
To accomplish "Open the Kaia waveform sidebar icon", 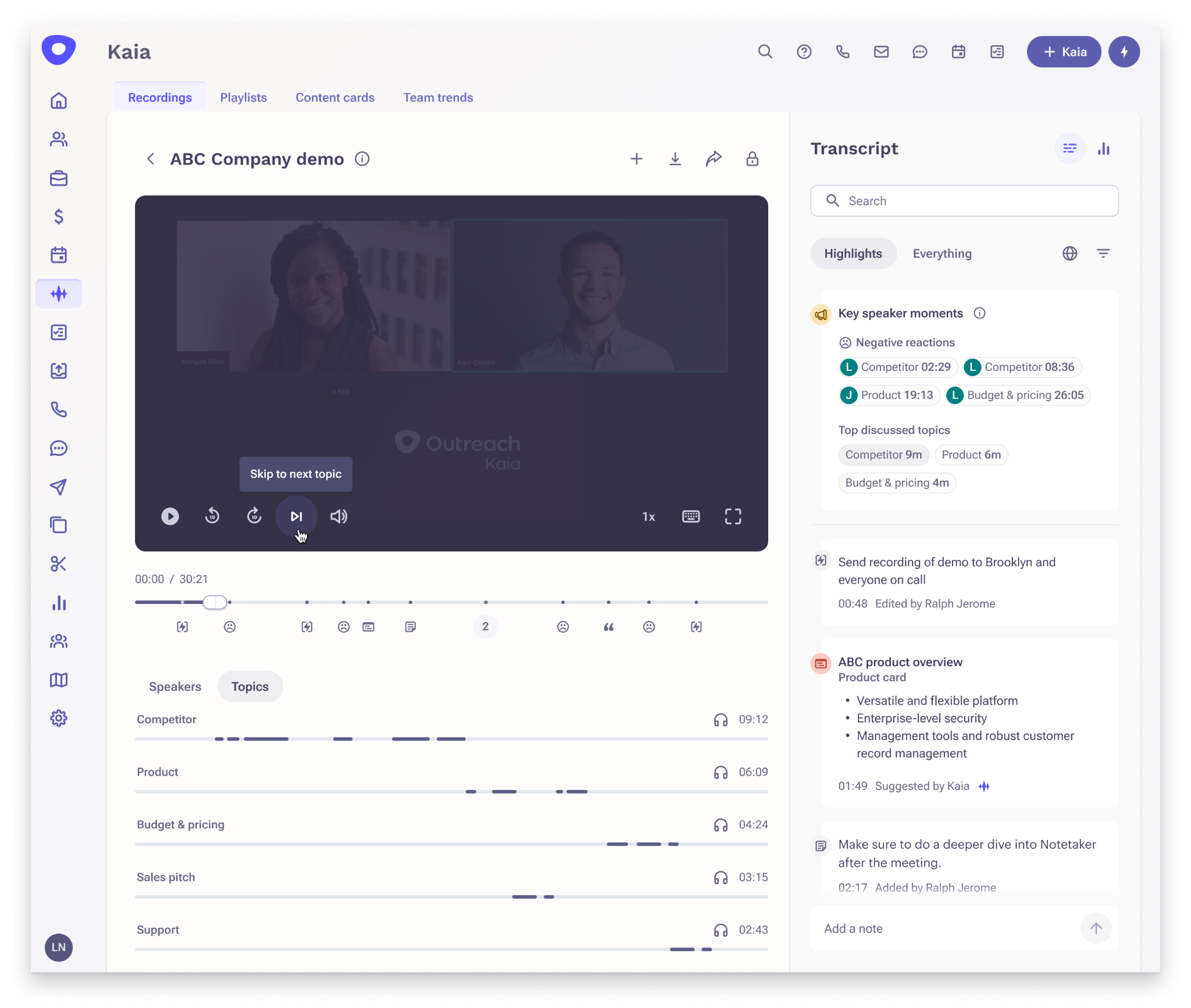I will pyautogui.click(x=59, y=294).
